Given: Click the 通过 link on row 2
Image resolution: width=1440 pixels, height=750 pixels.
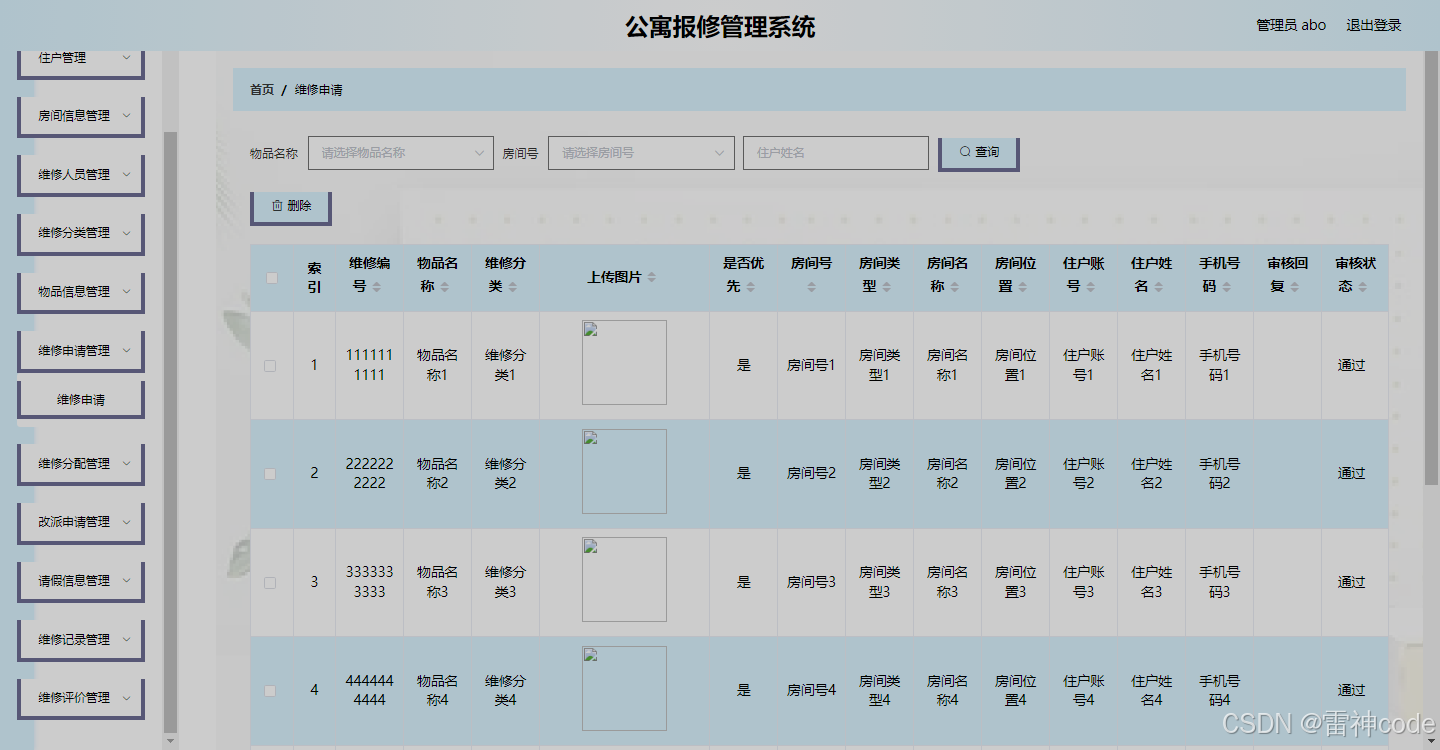Looking at the screenshot, I should coord(1351,473).
